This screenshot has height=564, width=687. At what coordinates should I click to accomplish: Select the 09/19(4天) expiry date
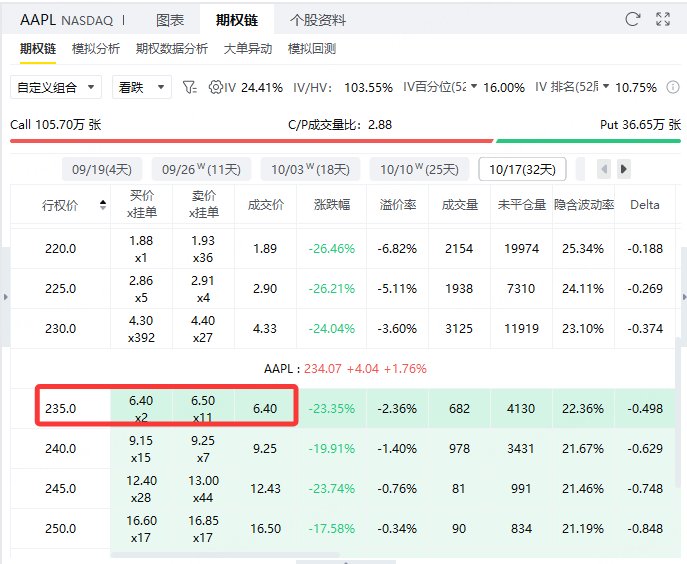tap(102, 169)
